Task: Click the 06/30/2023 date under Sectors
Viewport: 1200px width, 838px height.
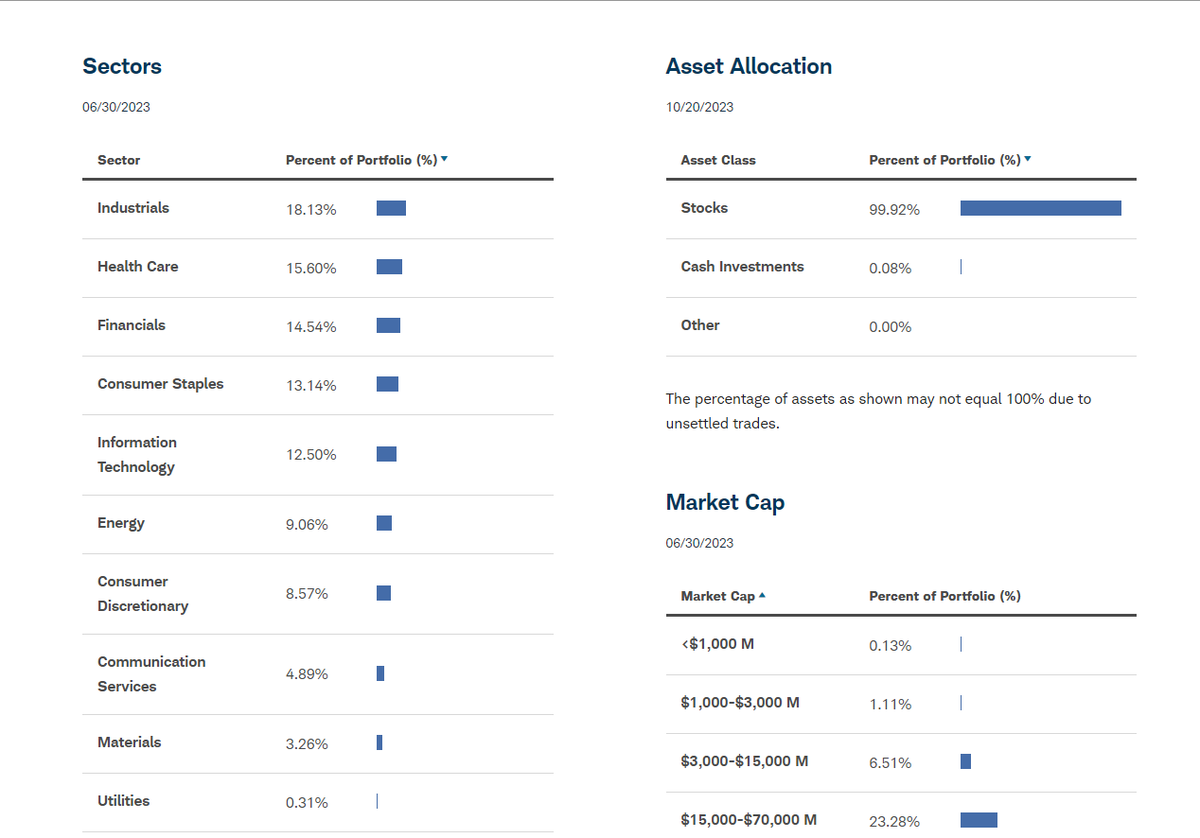Action: 115,106
